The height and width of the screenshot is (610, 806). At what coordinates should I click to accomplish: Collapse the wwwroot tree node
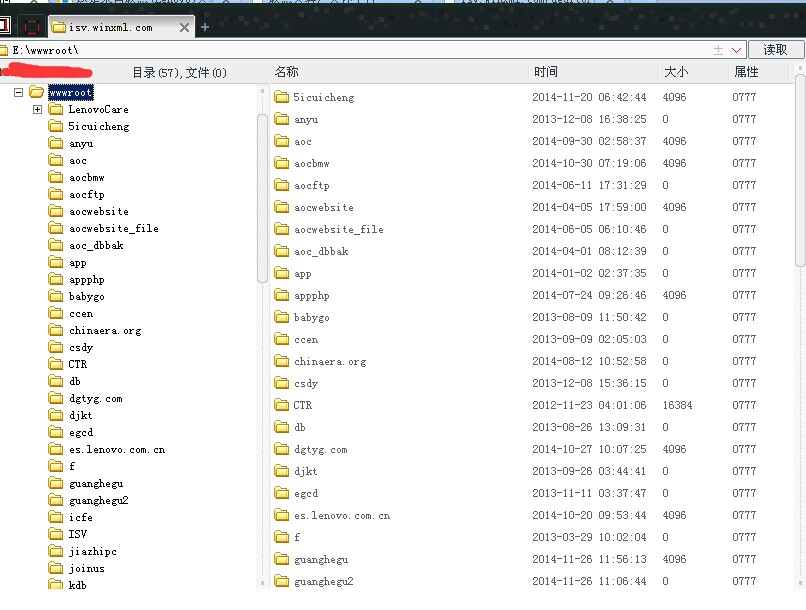(x=19, y=93)
